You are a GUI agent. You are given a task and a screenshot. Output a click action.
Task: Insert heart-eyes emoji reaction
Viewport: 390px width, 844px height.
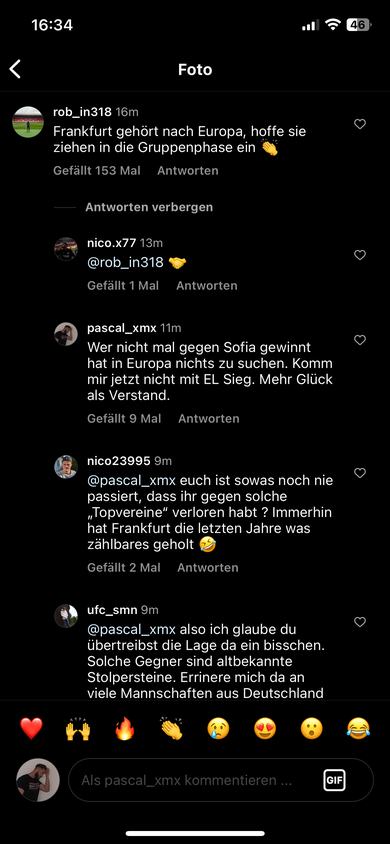pos(265,729)
